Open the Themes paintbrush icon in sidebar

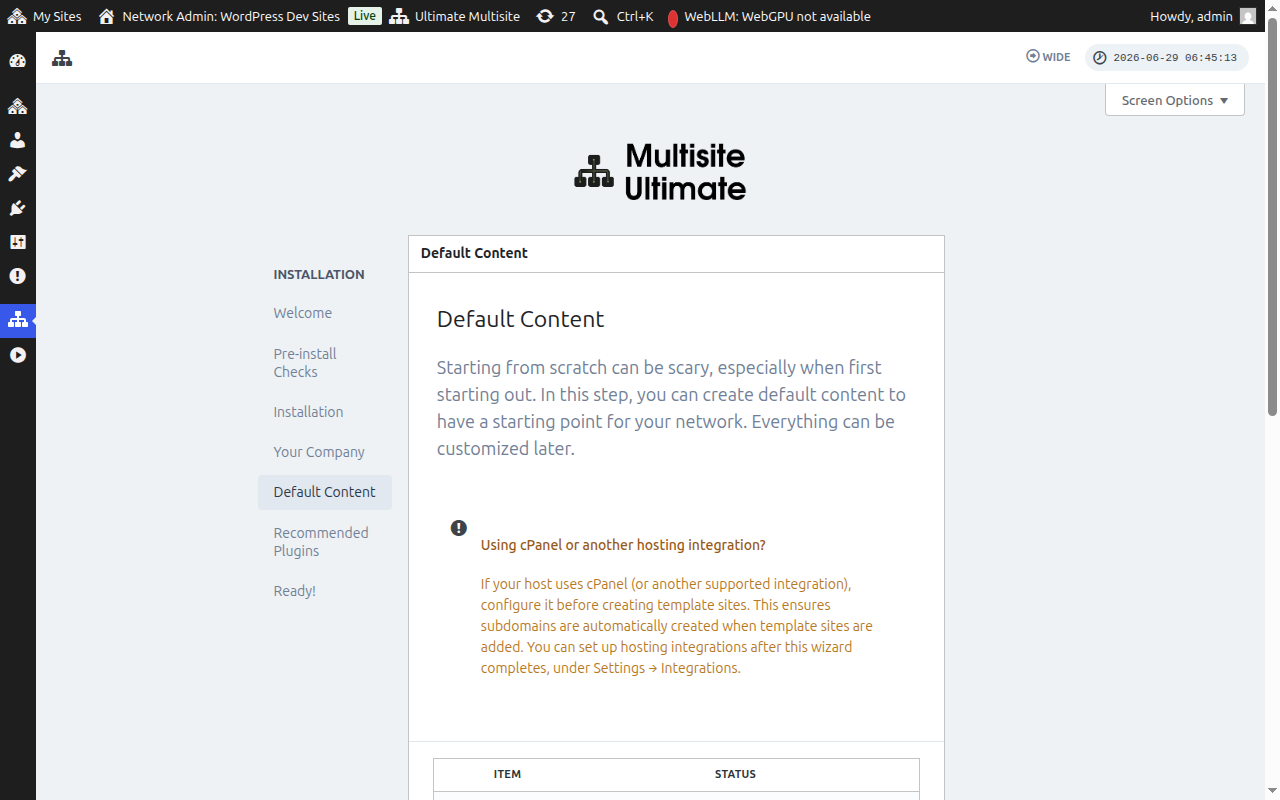17,174
